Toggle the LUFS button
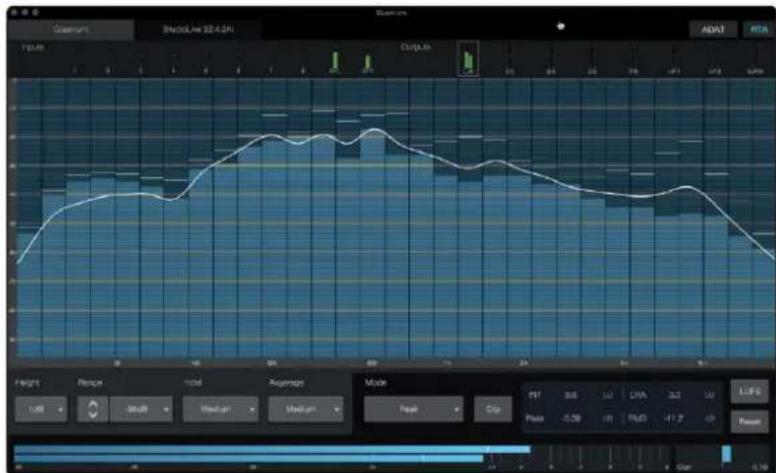This screenshot has height=473, width=776. 749,391
